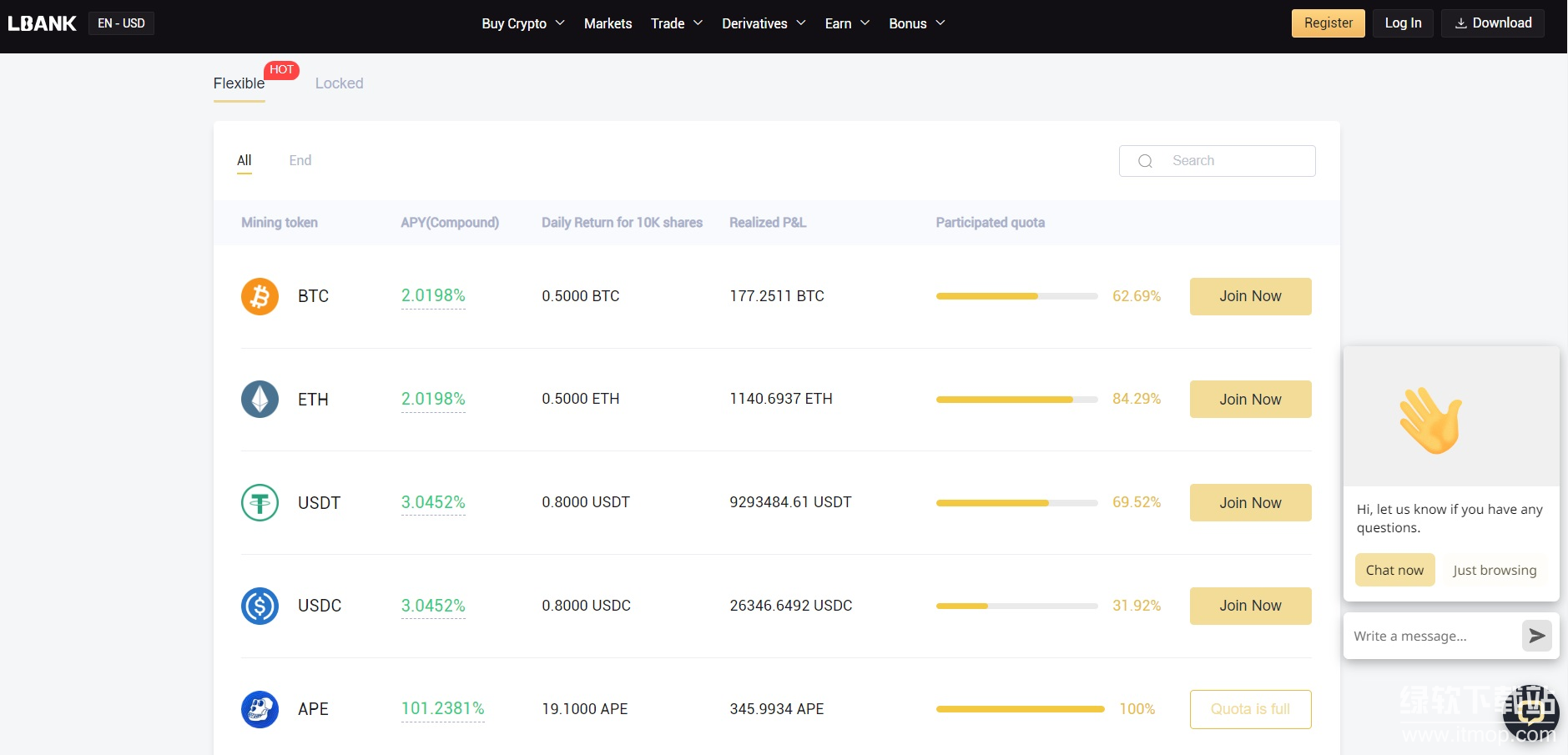
Task: Expand the Derivatives dropdown
Action: (x=763, y=23)
